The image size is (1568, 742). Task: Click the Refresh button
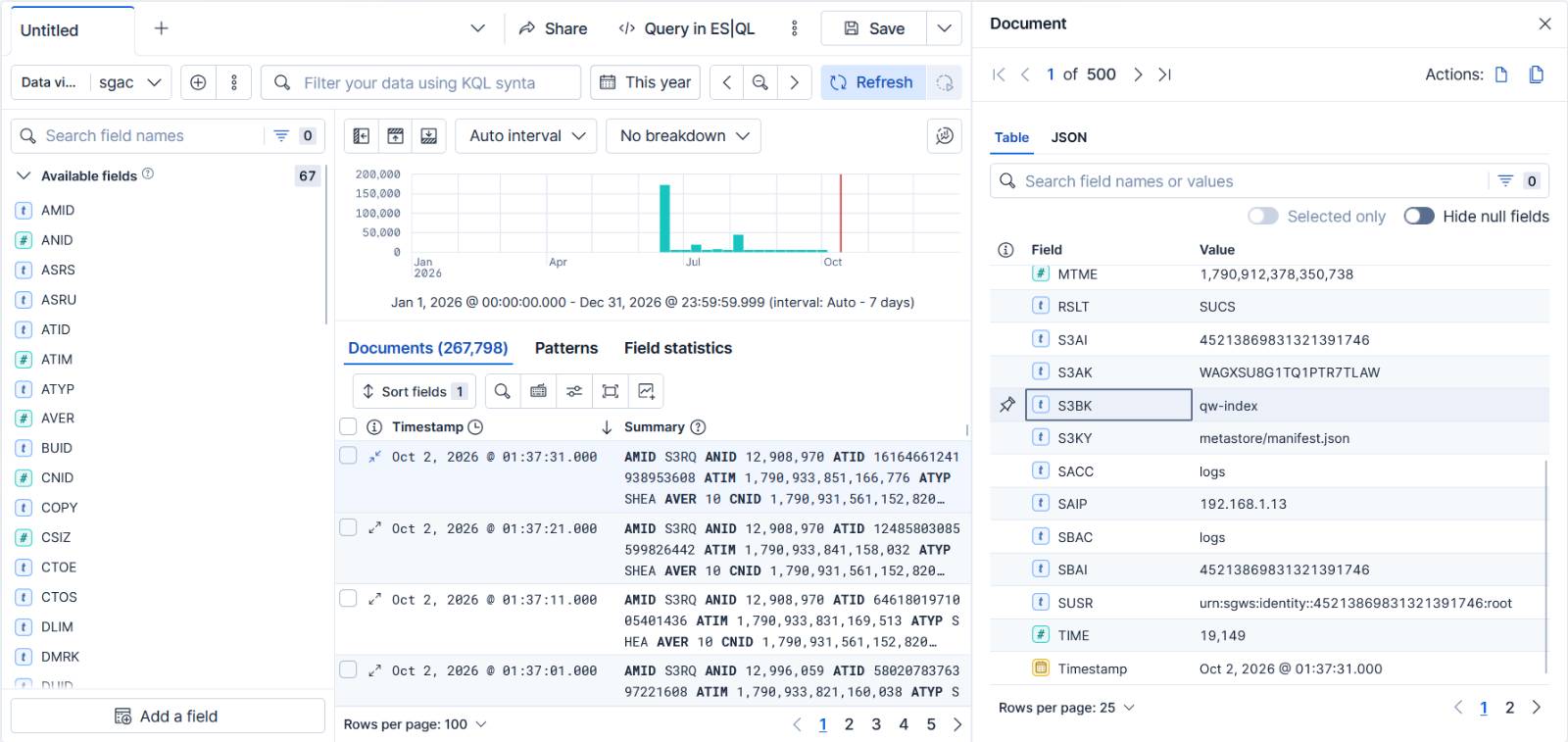pos(871,82)
